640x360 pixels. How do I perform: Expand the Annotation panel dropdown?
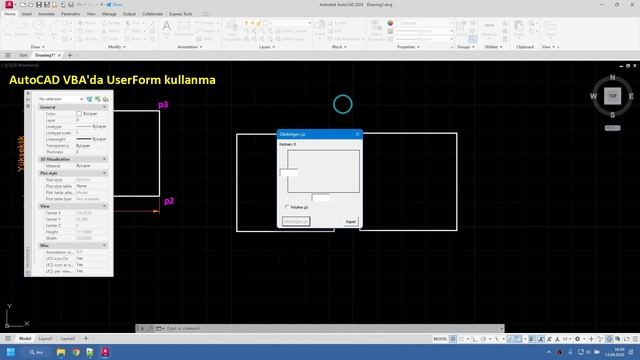(x=190, y=47)
